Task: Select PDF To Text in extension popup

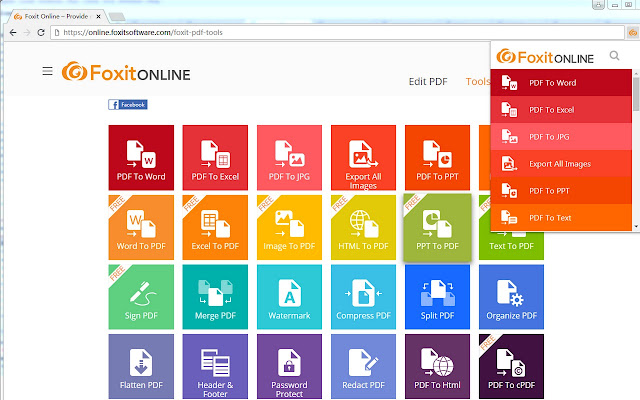Action: pos(561,217)
